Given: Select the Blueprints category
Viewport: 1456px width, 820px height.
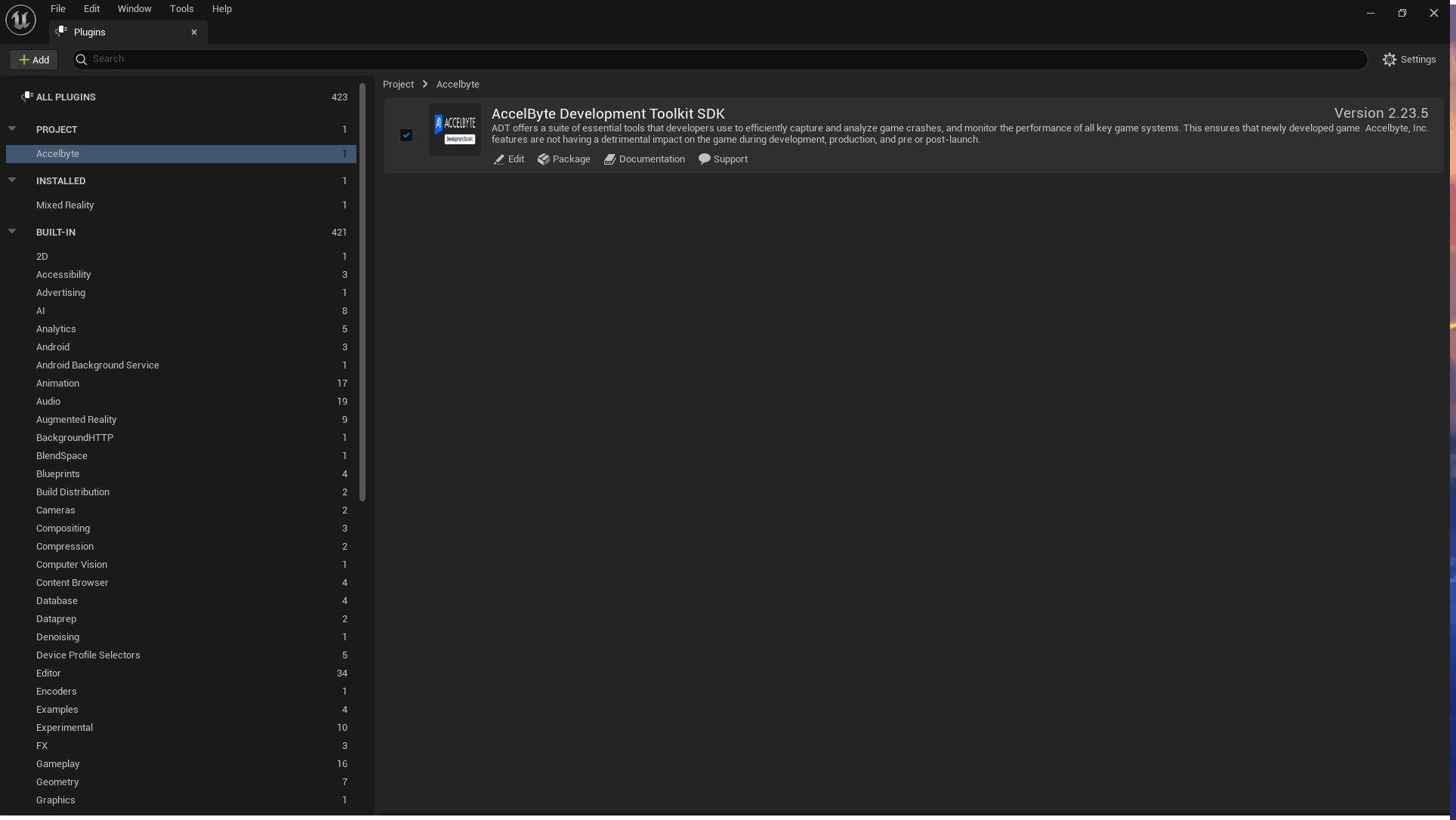Looking at the screenshot, I should (x=181, y=473).
